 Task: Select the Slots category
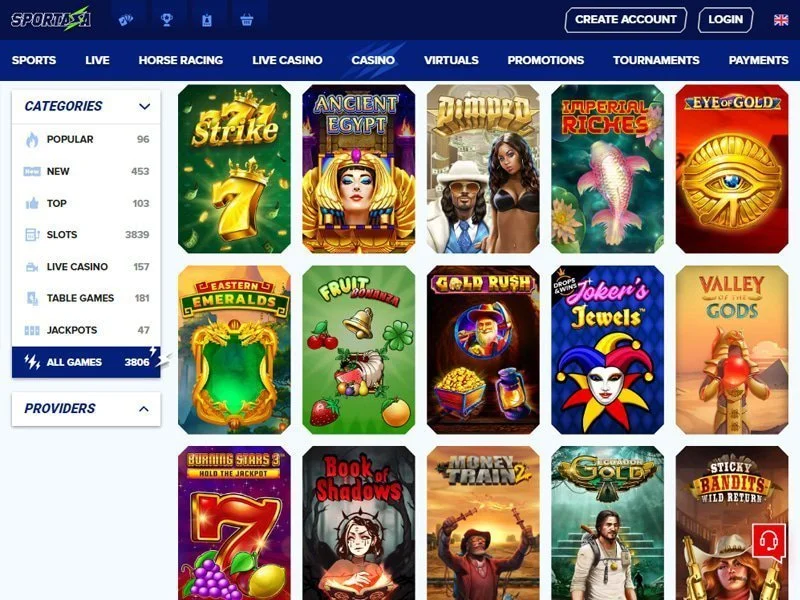(86, 235)
